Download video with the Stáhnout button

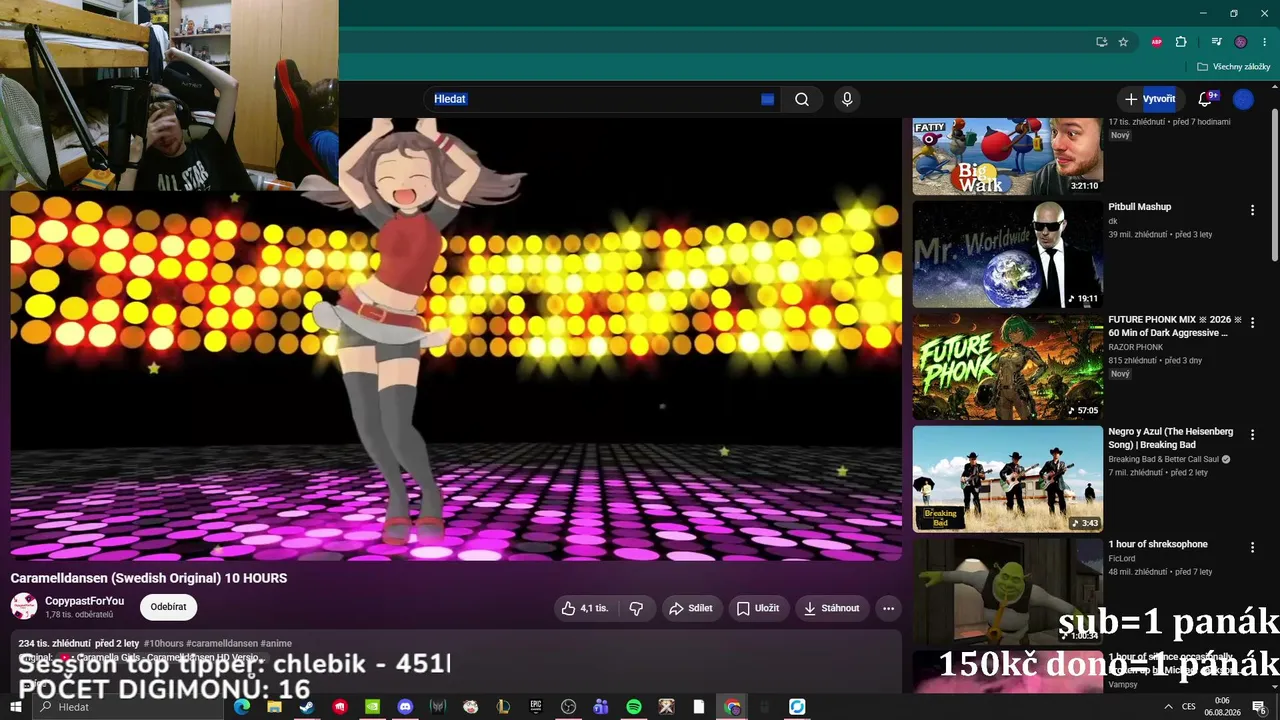(832, 608)
